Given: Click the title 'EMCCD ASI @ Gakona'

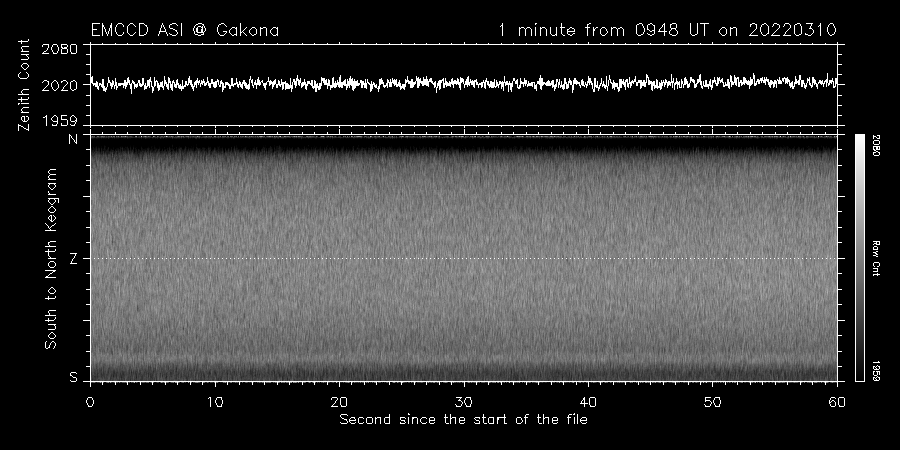Looking at the screenshot, I should pos(185,30).
